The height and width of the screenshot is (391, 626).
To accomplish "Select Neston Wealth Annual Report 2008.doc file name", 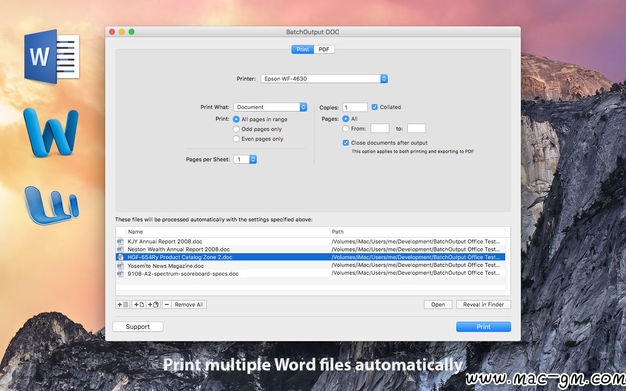I will tap(178, 249).
